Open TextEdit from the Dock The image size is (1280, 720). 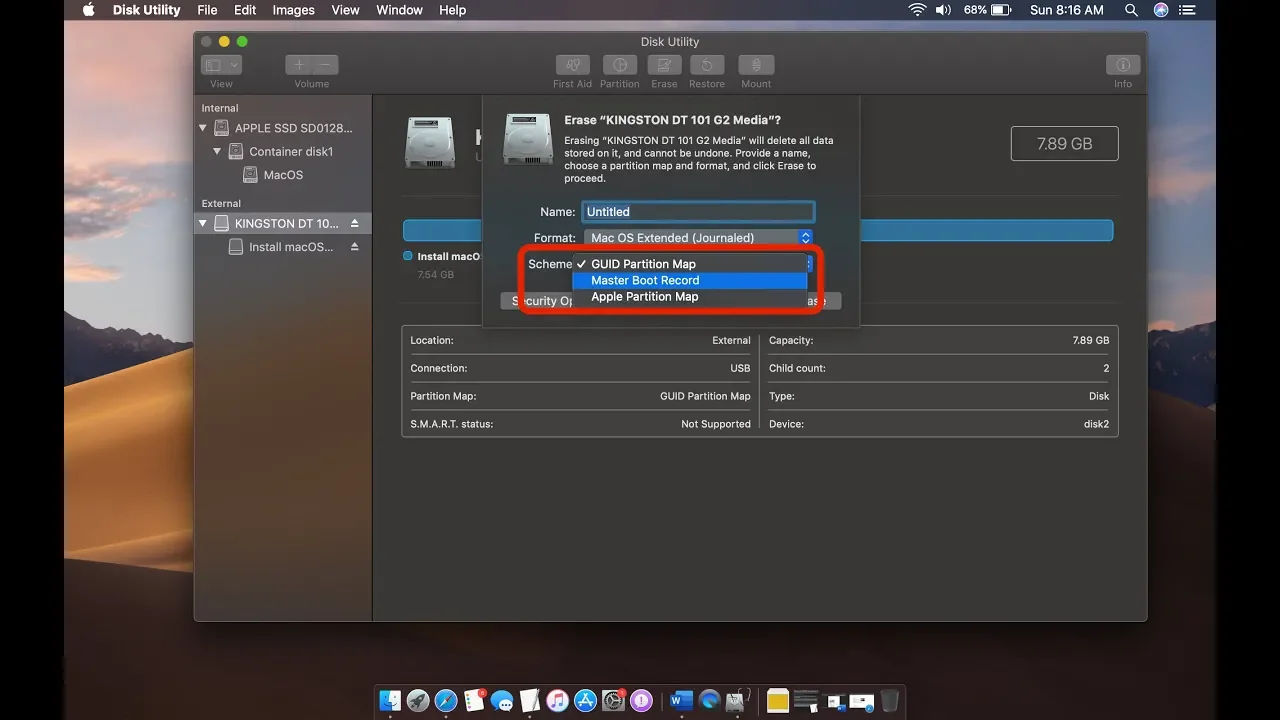click(x=530, y=701)
